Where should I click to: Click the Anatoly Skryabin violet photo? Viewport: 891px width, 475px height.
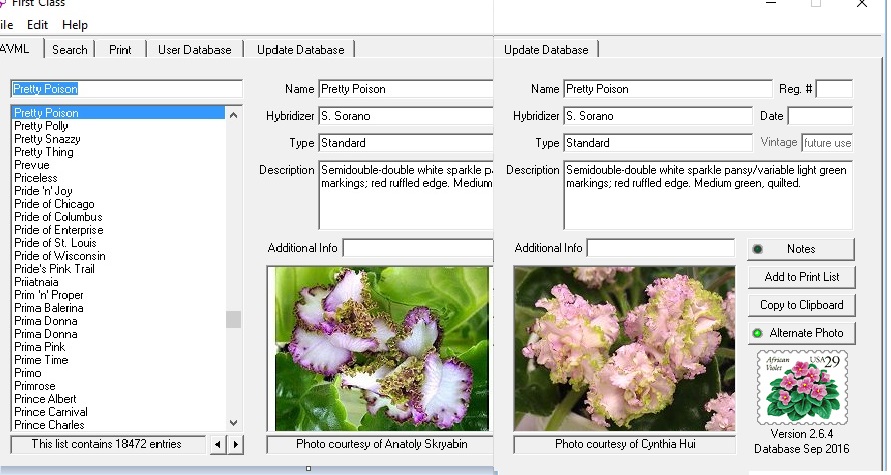[x=379, y=348]
